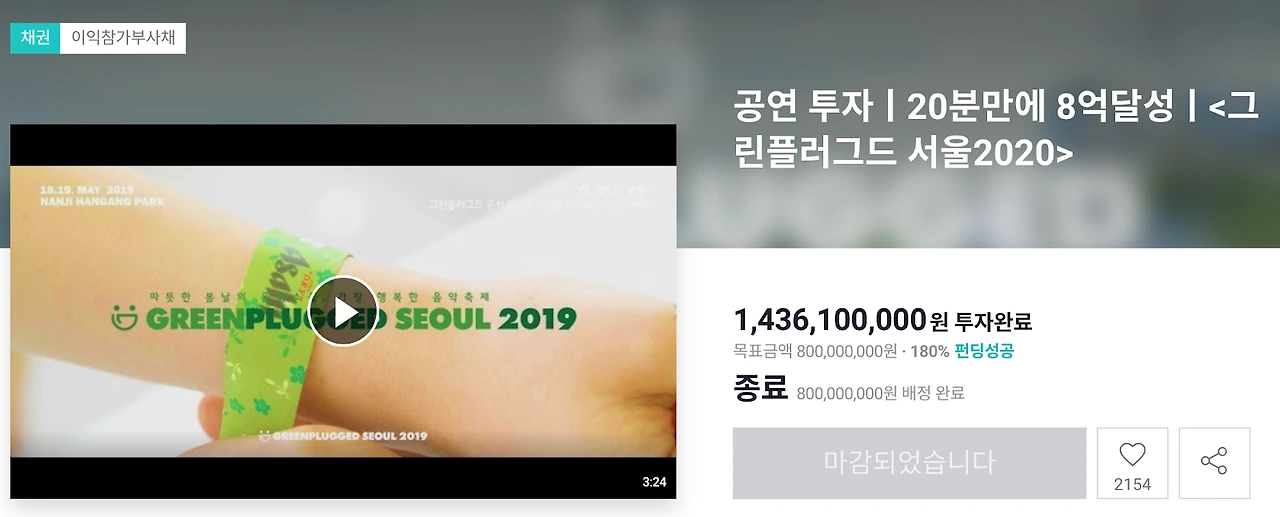
Task: Click the 종료 status heading
Action: click(x=761, y=387)
